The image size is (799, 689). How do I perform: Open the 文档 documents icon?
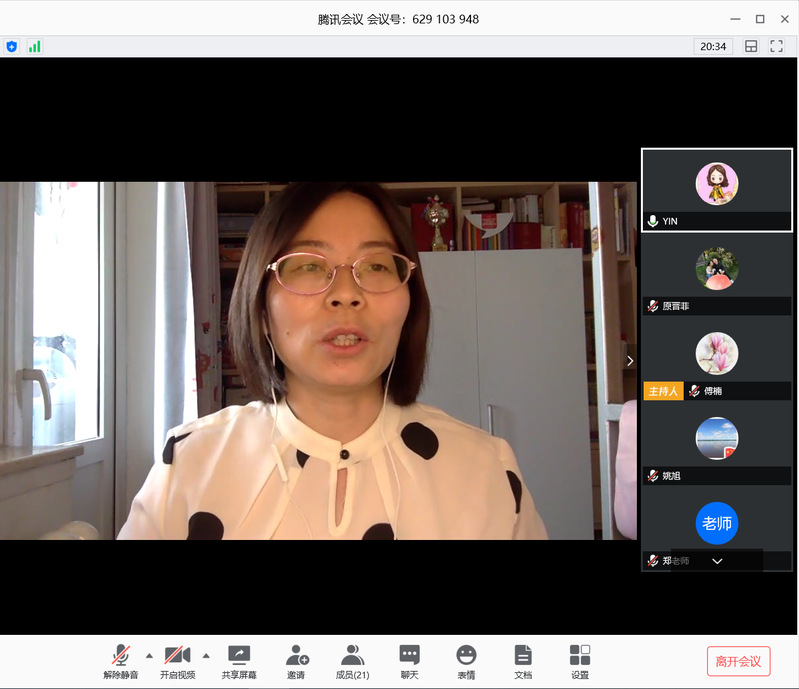coord(523,661)
